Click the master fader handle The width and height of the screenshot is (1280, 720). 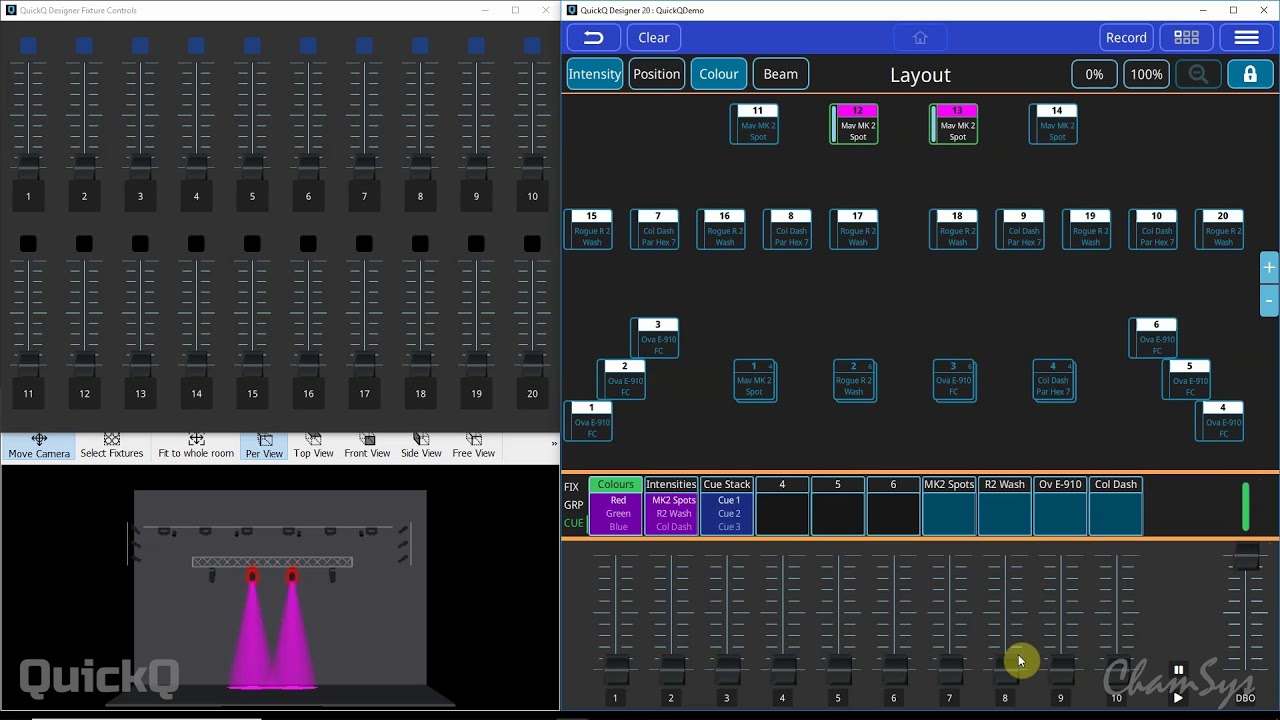pos(1246,558)
